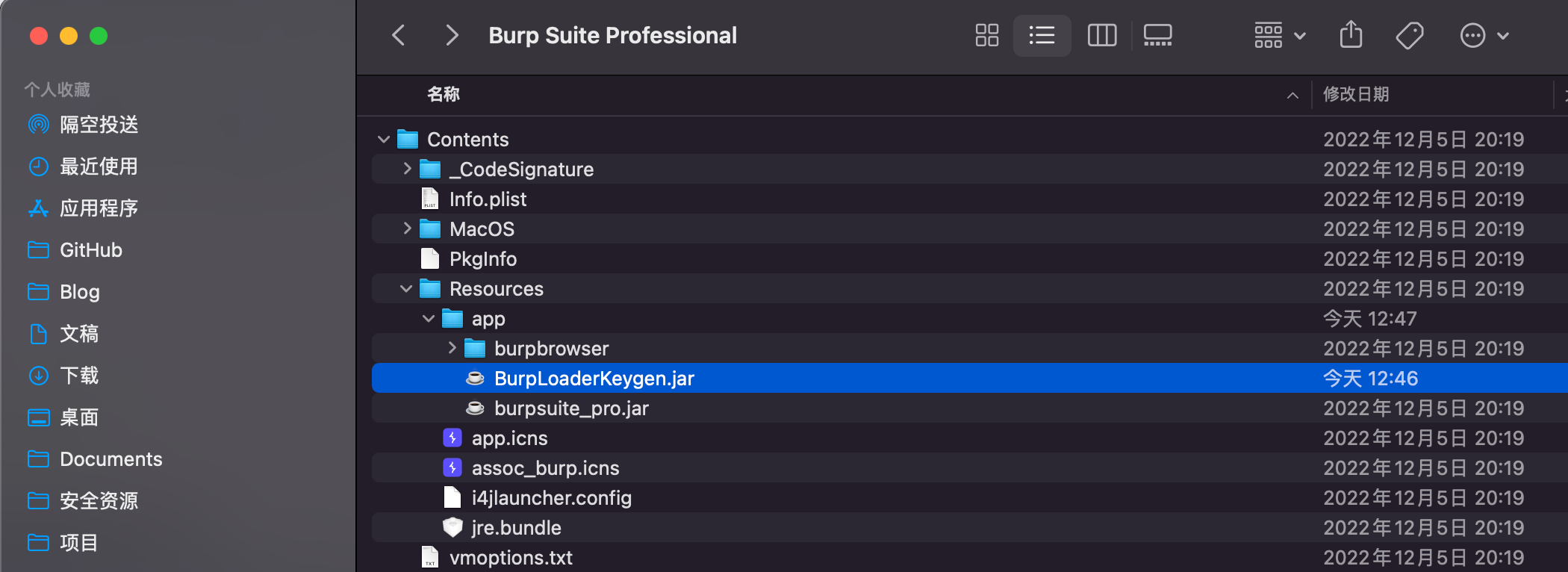Select the app.icns file name
Screen dimensions: 1568x572
point(510,438)
